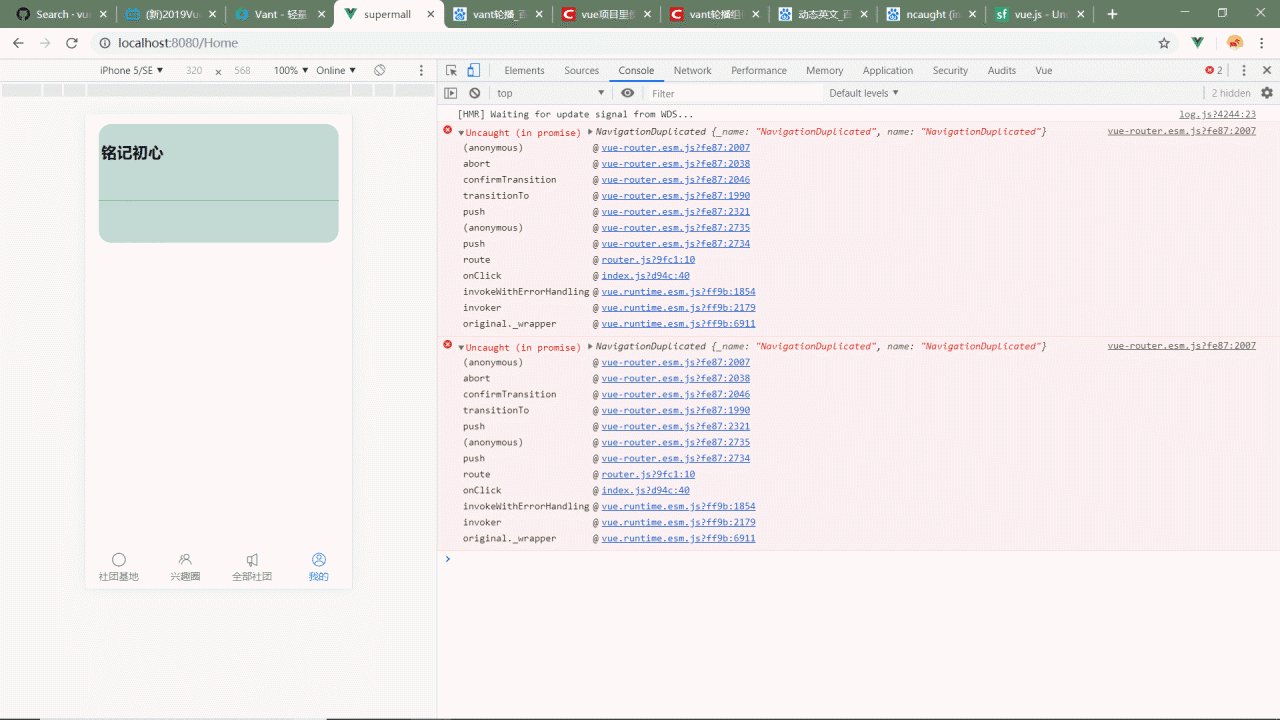Screen dimensions: 1280x720
Task: Collapse the first Uncaught error stack
Action: [461, 132]
